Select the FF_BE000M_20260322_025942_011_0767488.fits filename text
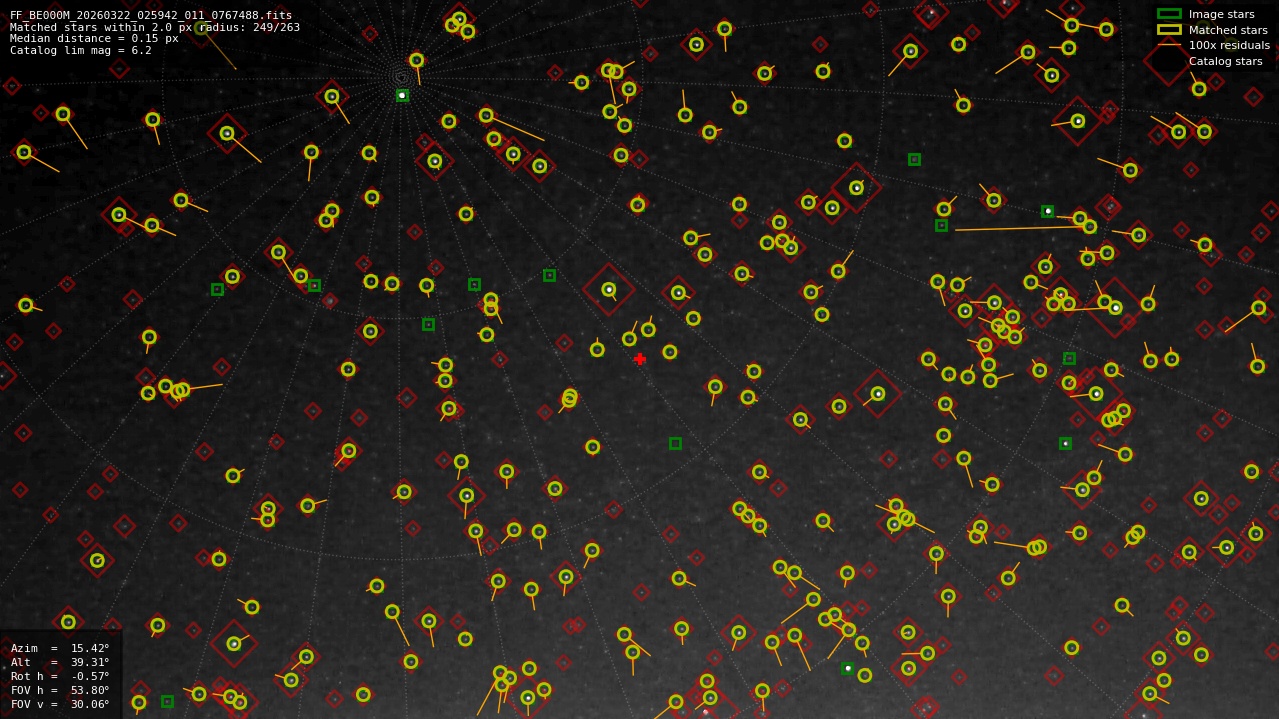Image resolution: width=1279 pixels, height=719 pixels. [x=151, y=15]
